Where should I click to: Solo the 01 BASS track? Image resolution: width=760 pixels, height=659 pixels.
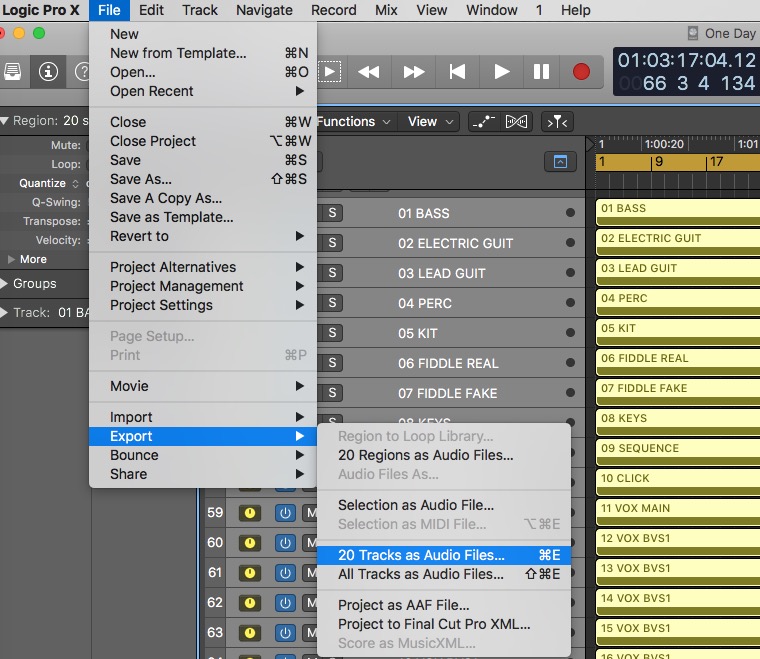pos(332,213)
